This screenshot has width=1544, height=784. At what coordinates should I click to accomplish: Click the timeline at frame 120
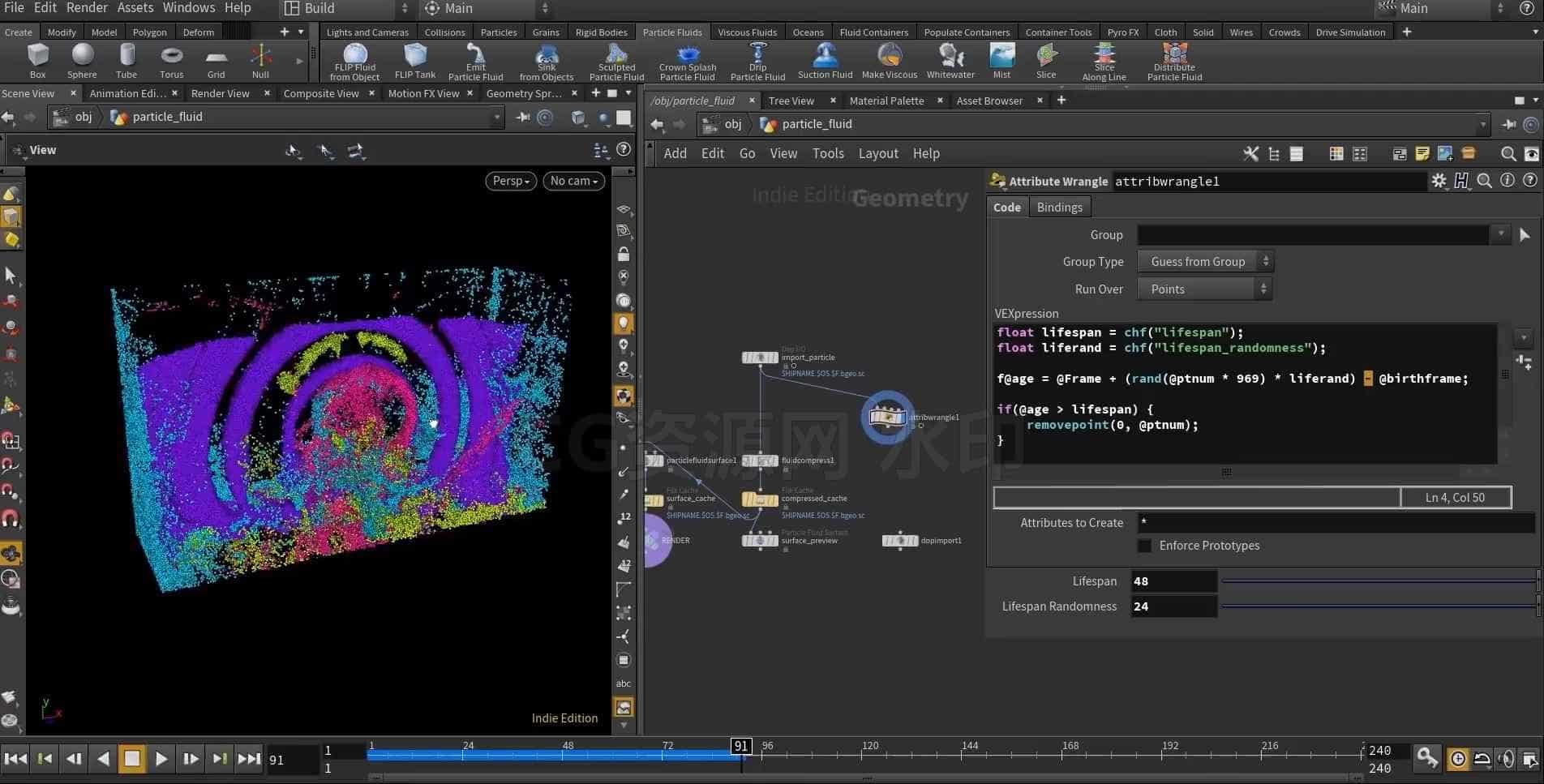[x=864, y=754]
